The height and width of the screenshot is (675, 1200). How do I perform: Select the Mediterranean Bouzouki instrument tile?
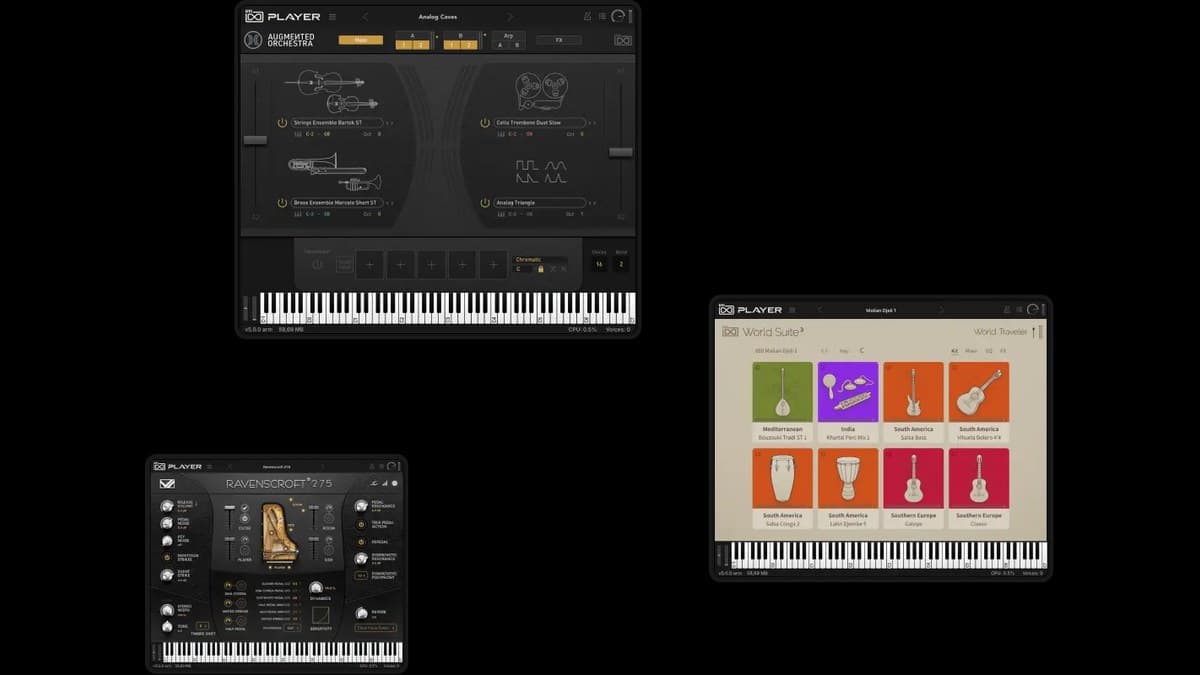[782, 402]
